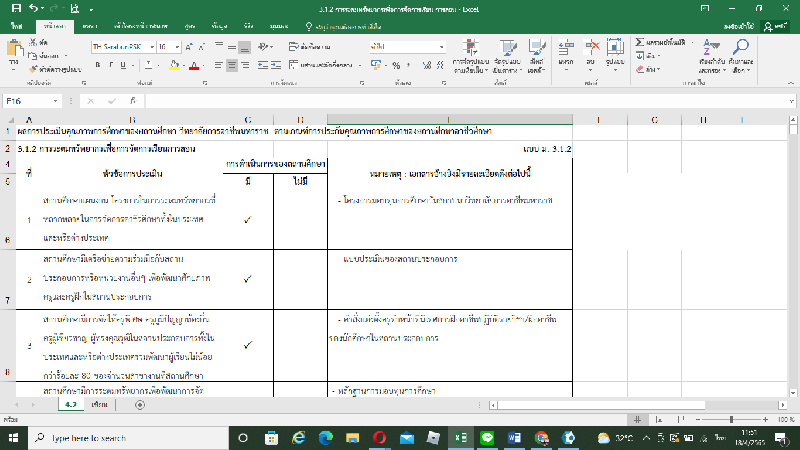The height and width of the screenshot is (450, 800).
Task: Click the Conditional Formatting icon
Action: (469, 52)
